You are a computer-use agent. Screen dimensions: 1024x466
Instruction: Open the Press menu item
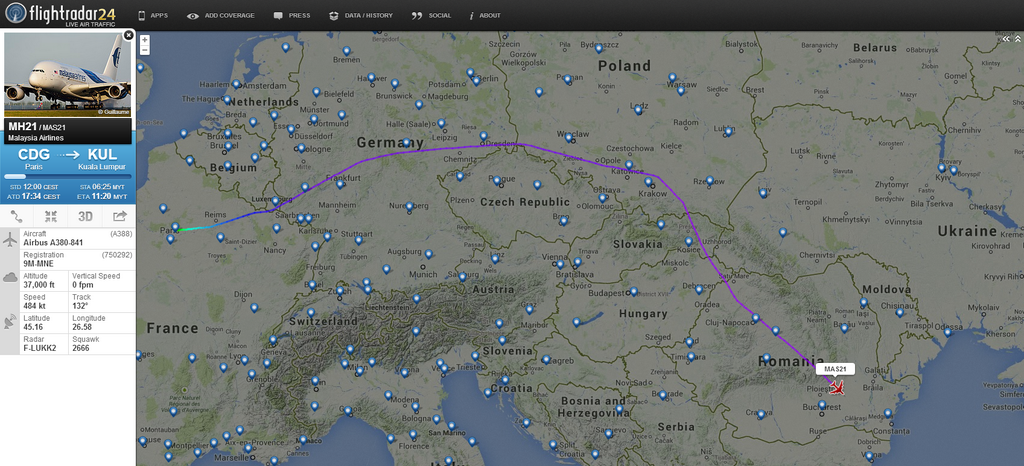(x=292, y=16)
